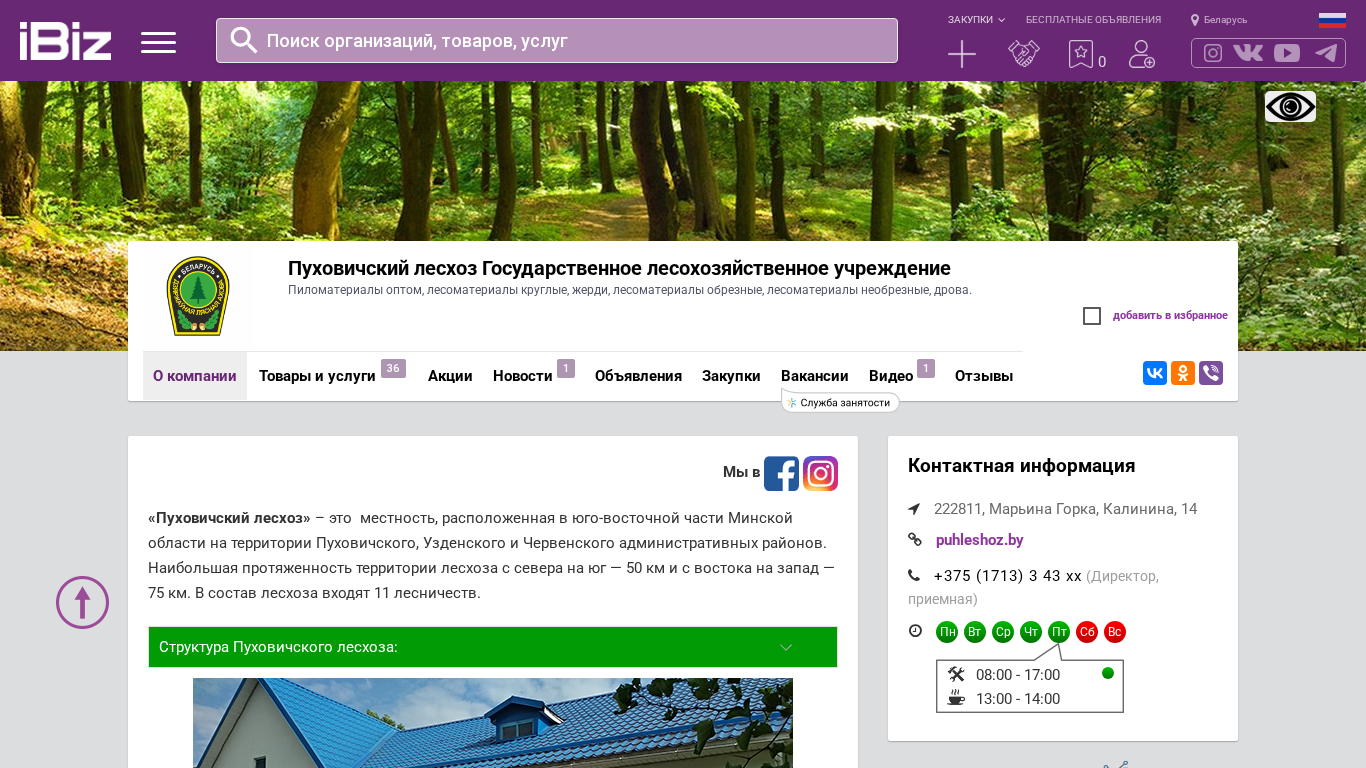Open iBiz Telegram from the header
Screen dimensions: 1366x768
(x=1326, y=53)
